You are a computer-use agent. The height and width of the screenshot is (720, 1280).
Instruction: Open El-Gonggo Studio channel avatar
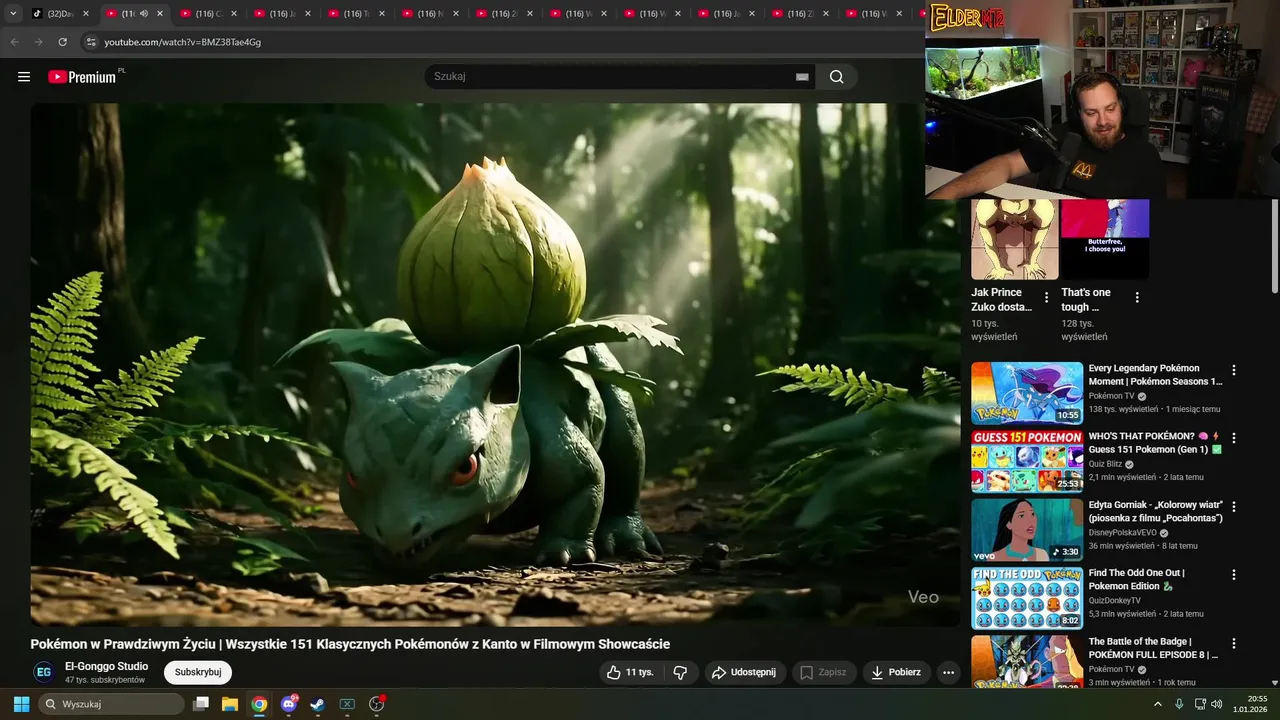coord(43,673)
